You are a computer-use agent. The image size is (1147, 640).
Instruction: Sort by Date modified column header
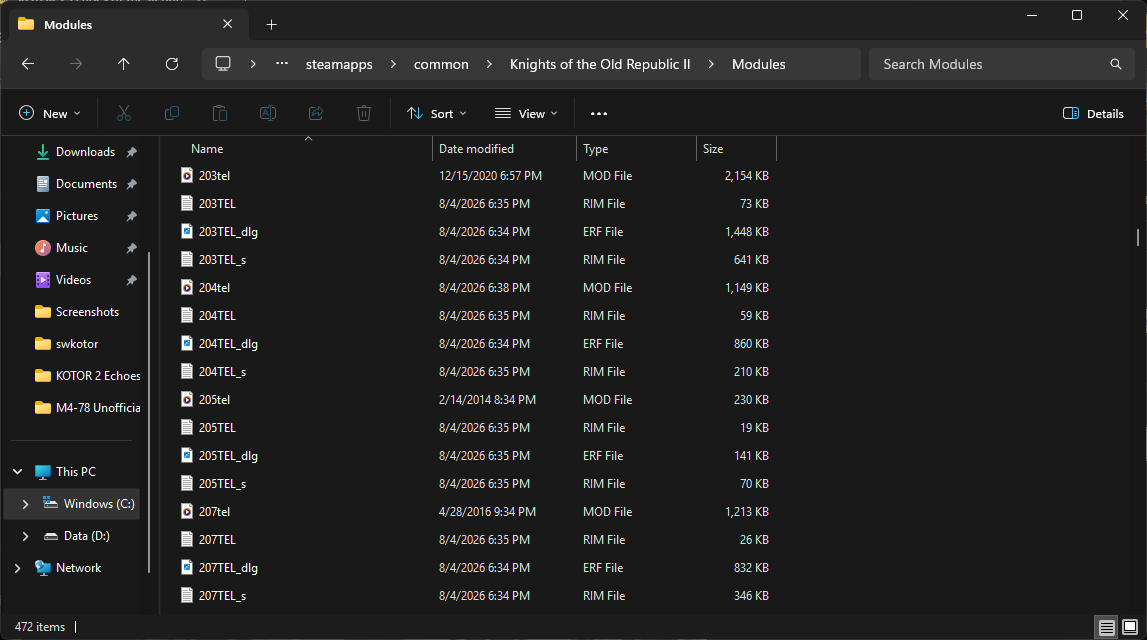coord(505,148)
